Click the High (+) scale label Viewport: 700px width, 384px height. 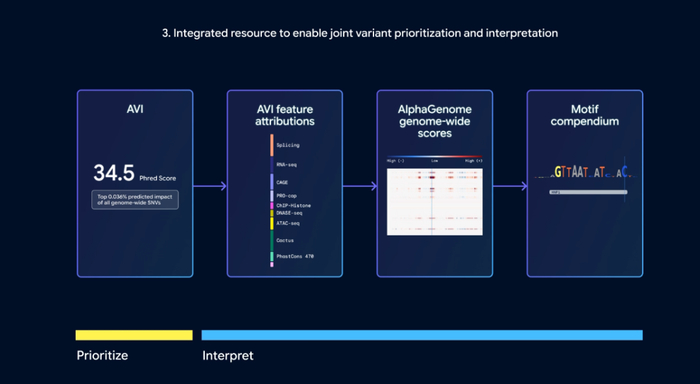pos(474,161)
